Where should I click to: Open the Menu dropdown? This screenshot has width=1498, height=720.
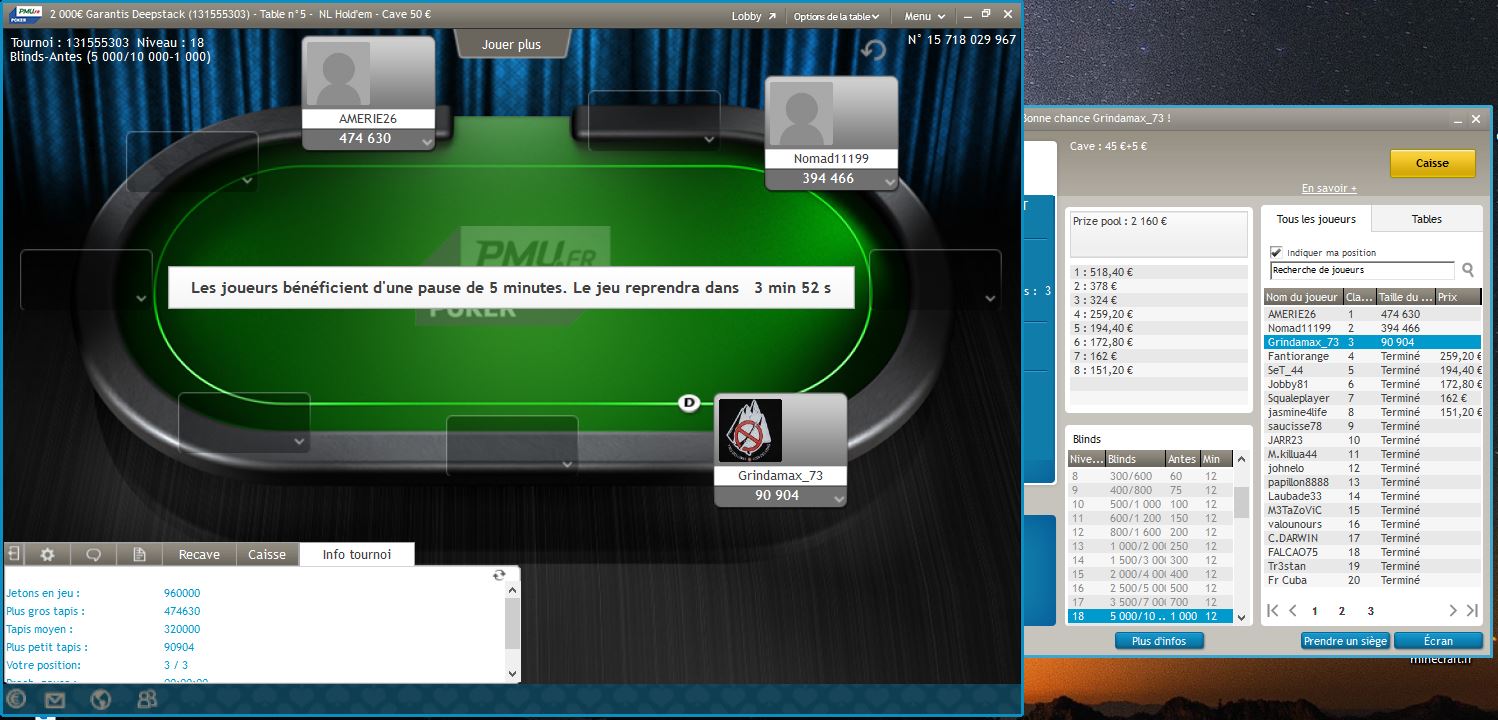coord(924,16)
